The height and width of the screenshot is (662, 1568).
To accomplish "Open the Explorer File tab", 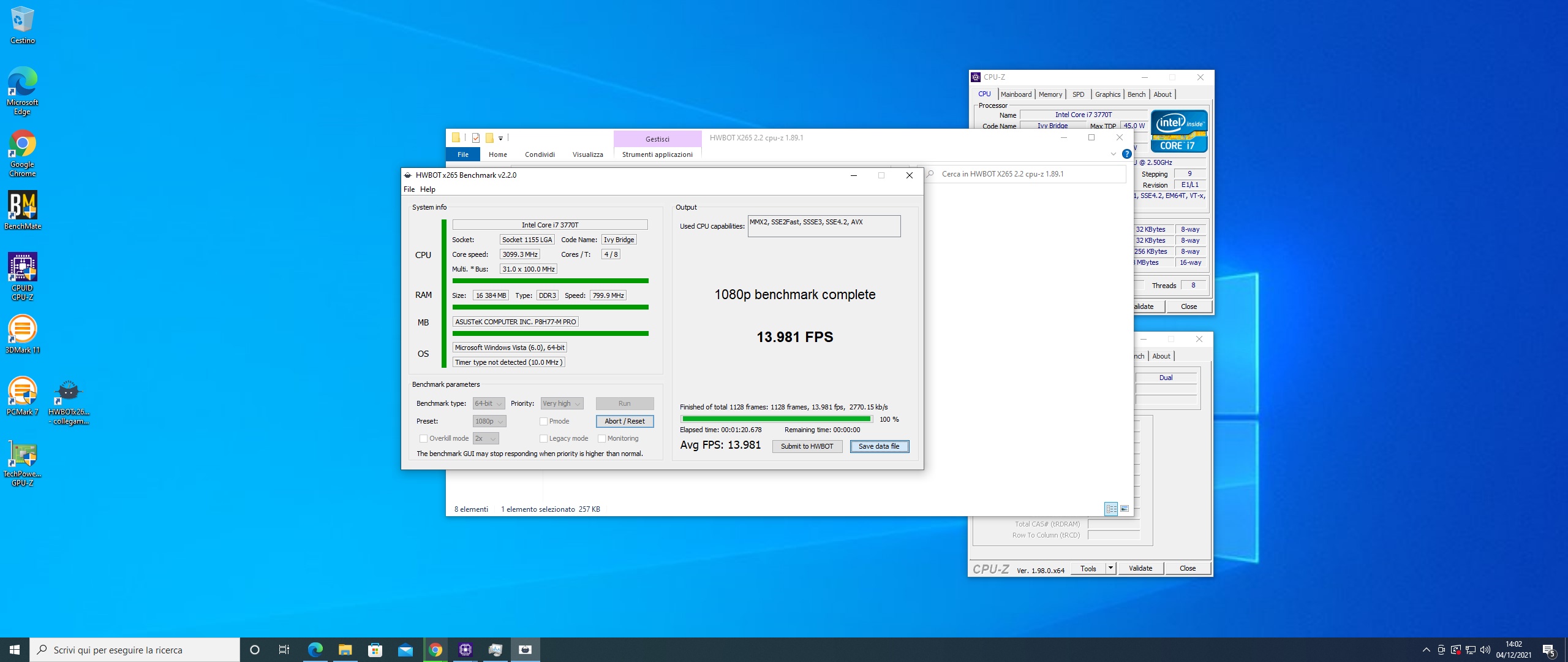I will [x=463, y=154].
